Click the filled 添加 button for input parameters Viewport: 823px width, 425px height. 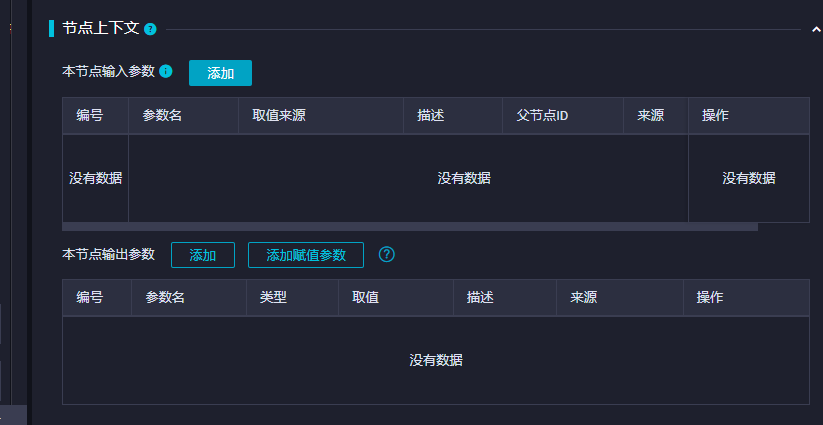(x=220, y=73)
